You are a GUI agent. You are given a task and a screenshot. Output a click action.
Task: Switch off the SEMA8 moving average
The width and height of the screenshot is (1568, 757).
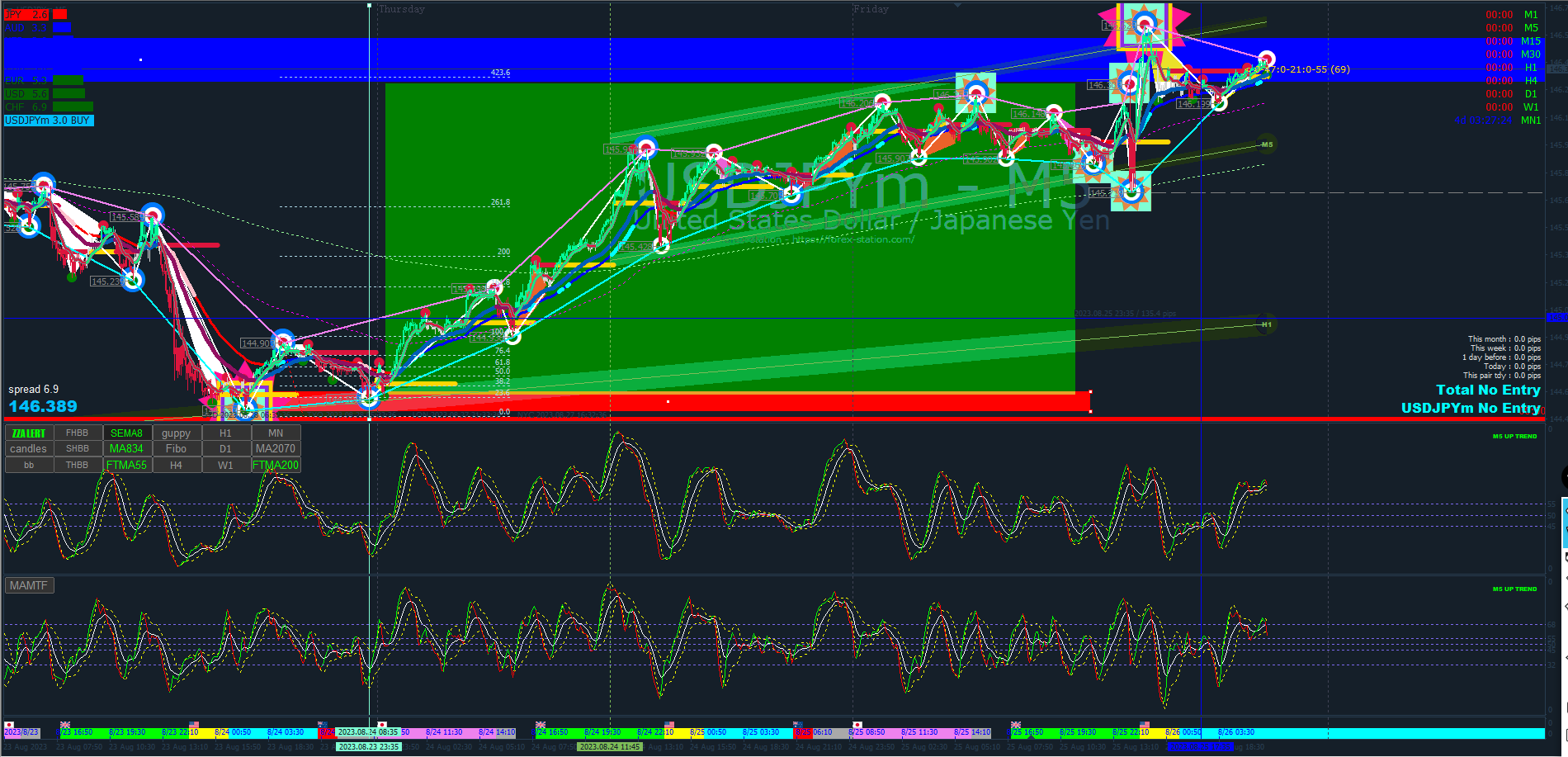point(127,433)
